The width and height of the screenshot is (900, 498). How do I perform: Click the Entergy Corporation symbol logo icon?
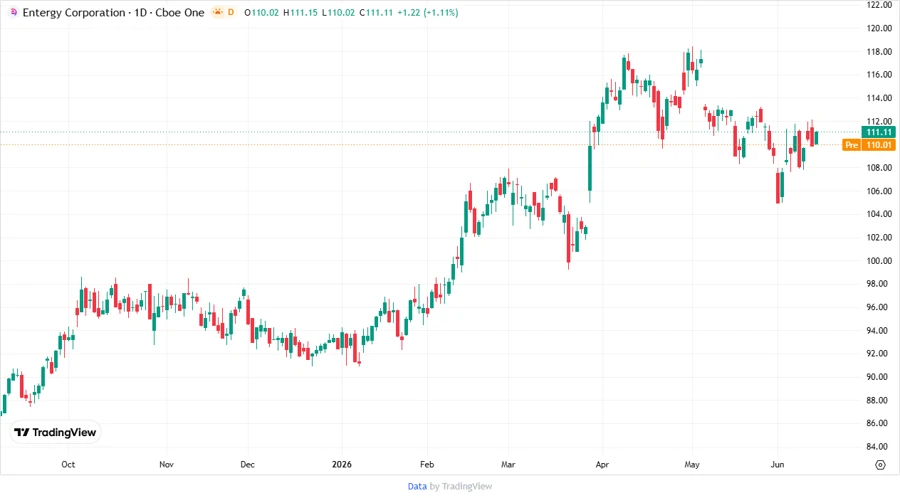click(x=14, y=12)
